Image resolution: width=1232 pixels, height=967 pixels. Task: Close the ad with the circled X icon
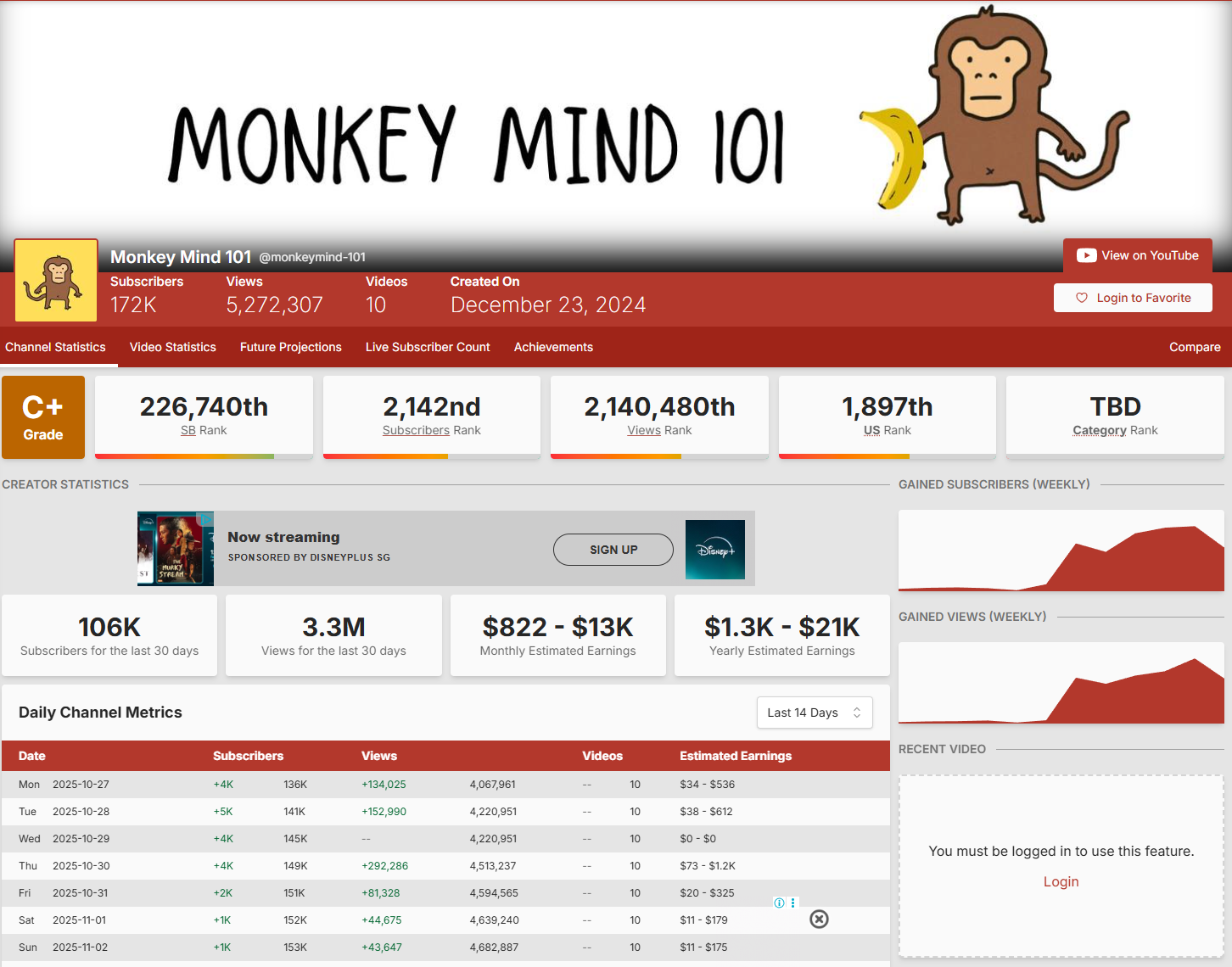pos(819,919)
